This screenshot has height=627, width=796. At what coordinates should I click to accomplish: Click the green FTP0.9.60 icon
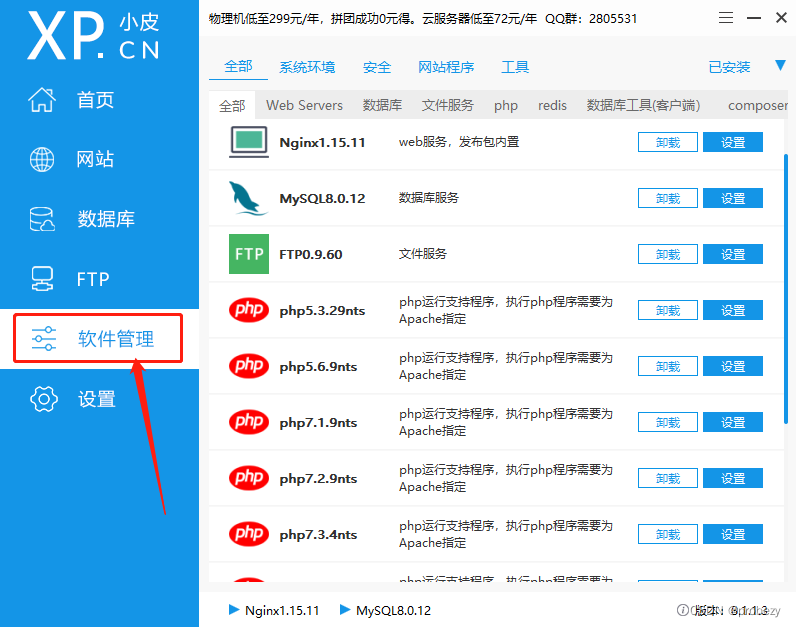point(249,254)
